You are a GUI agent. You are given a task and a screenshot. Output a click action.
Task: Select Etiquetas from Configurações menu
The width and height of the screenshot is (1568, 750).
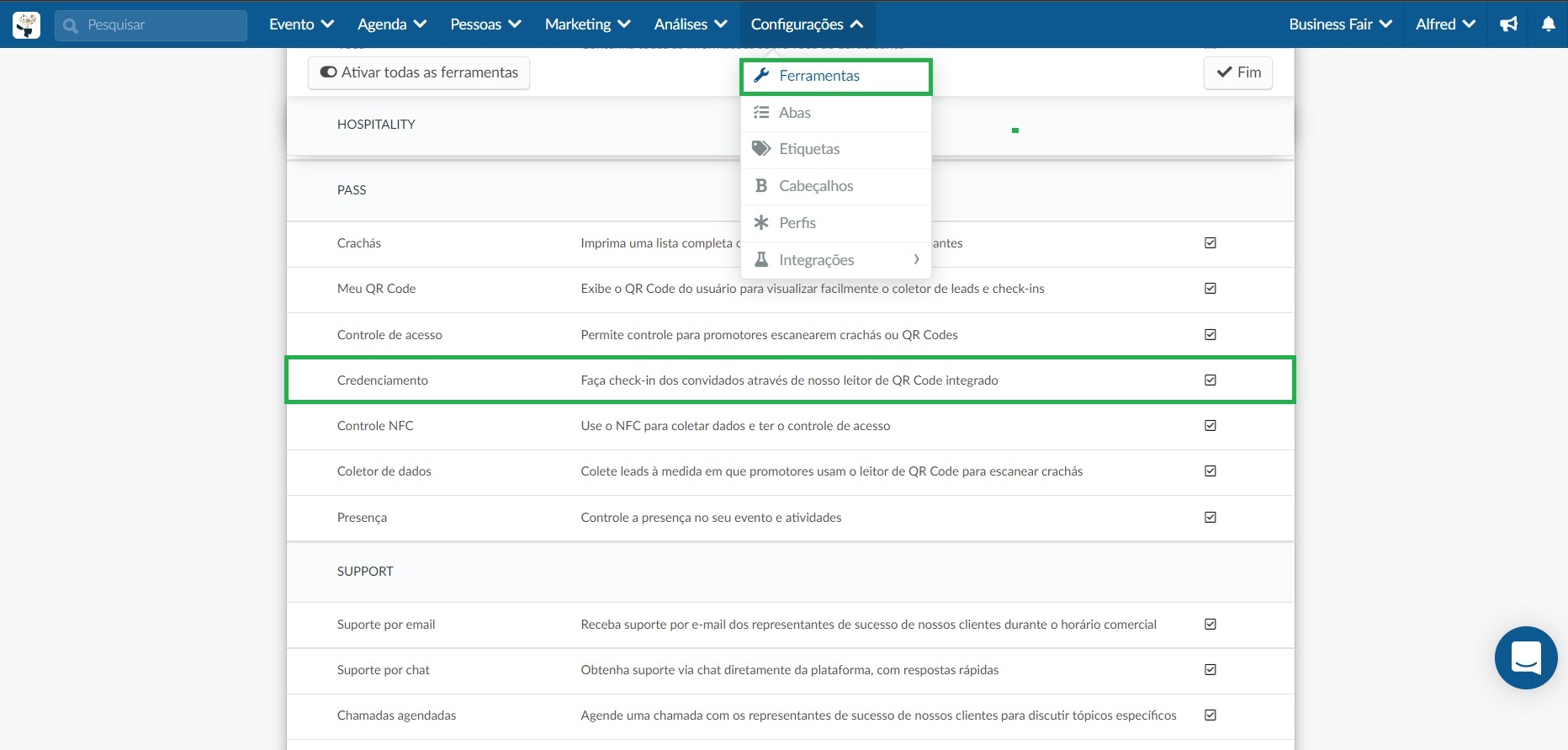[x=836, y=149]
